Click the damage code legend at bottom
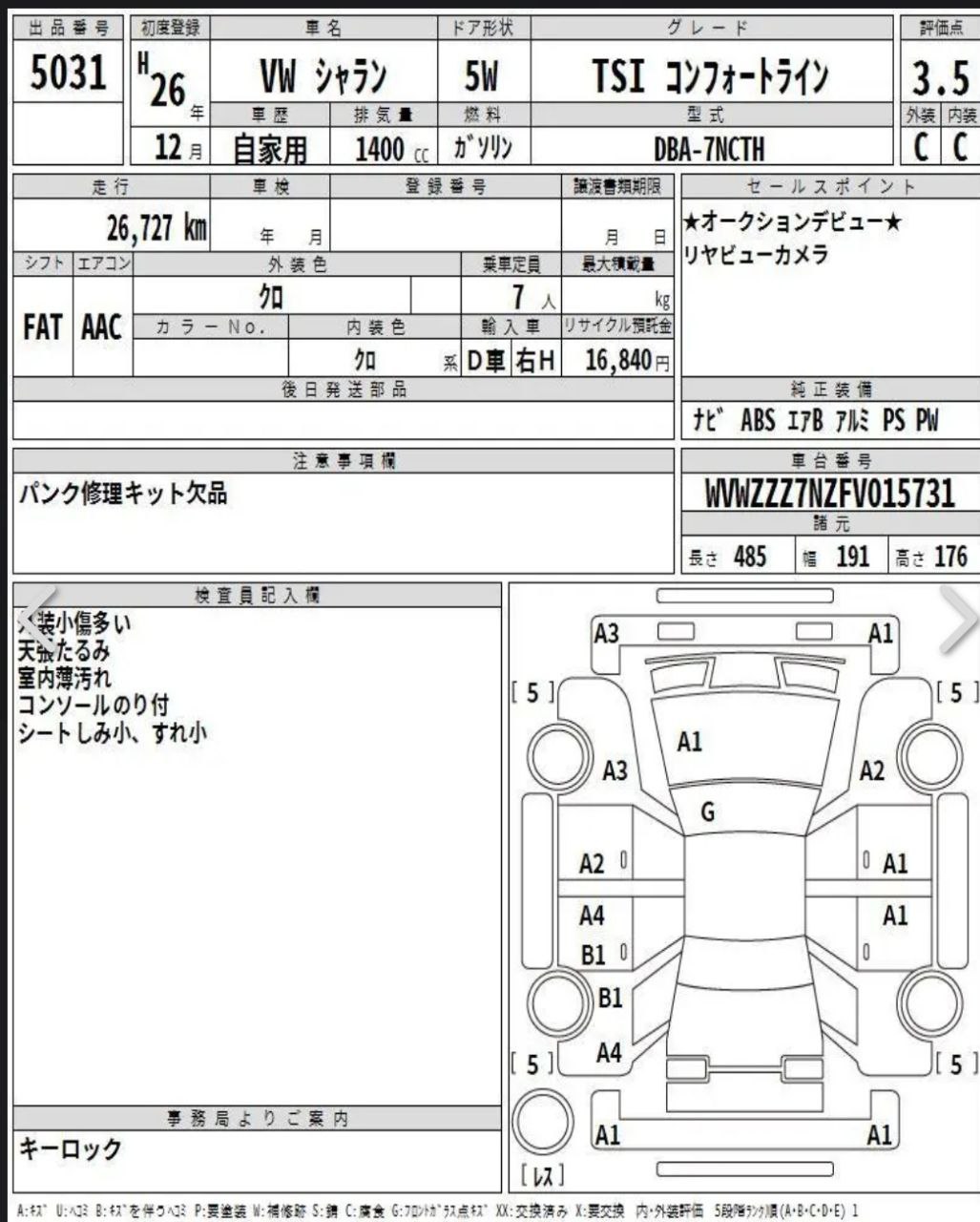 438,1210
